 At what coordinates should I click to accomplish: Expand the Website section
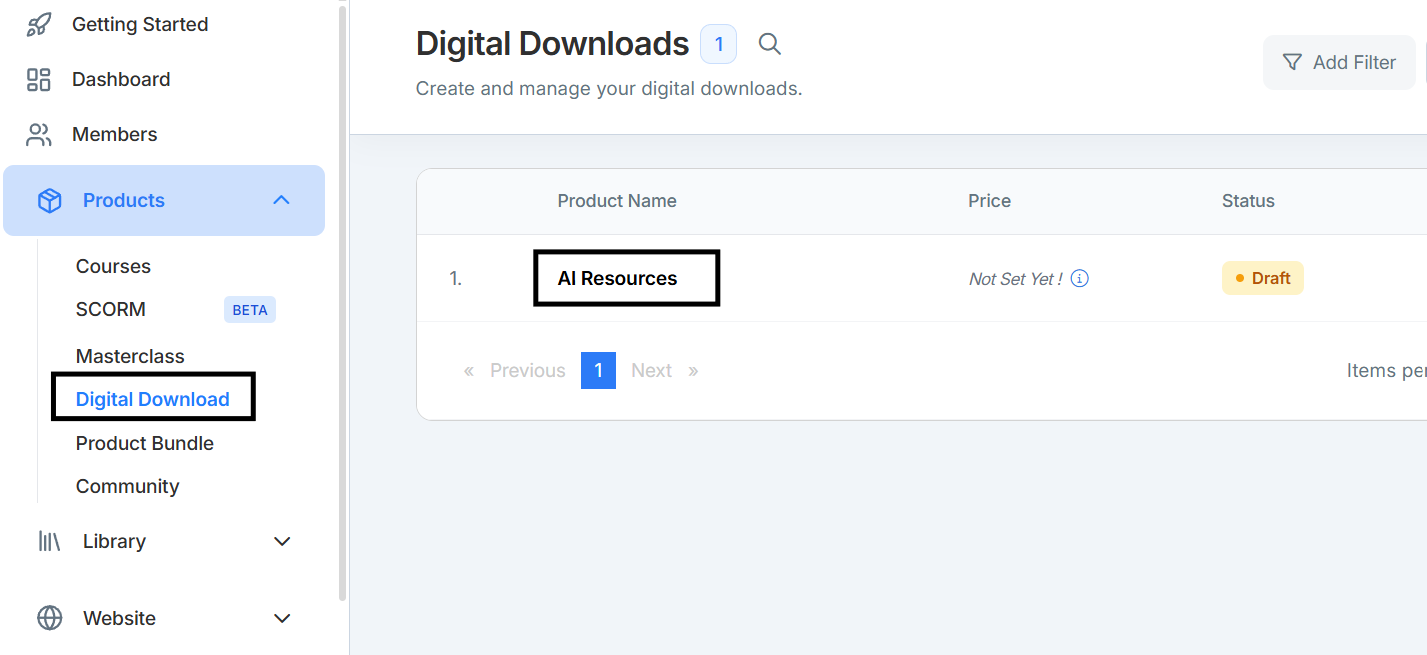click(x=282, y=618)
